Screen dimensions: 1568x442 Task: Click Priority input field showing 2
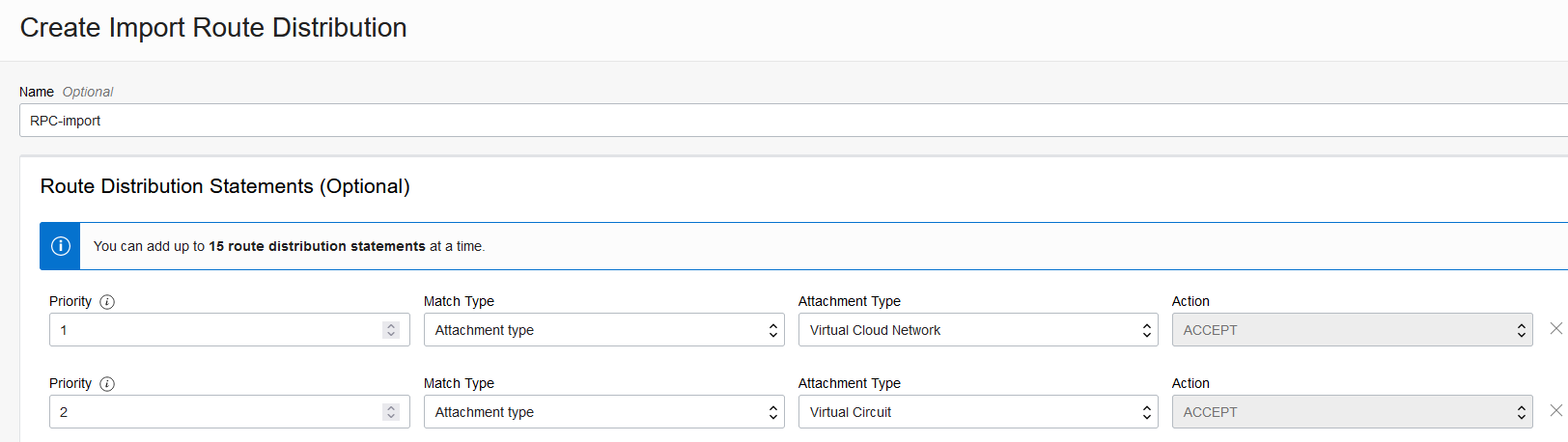212,412
